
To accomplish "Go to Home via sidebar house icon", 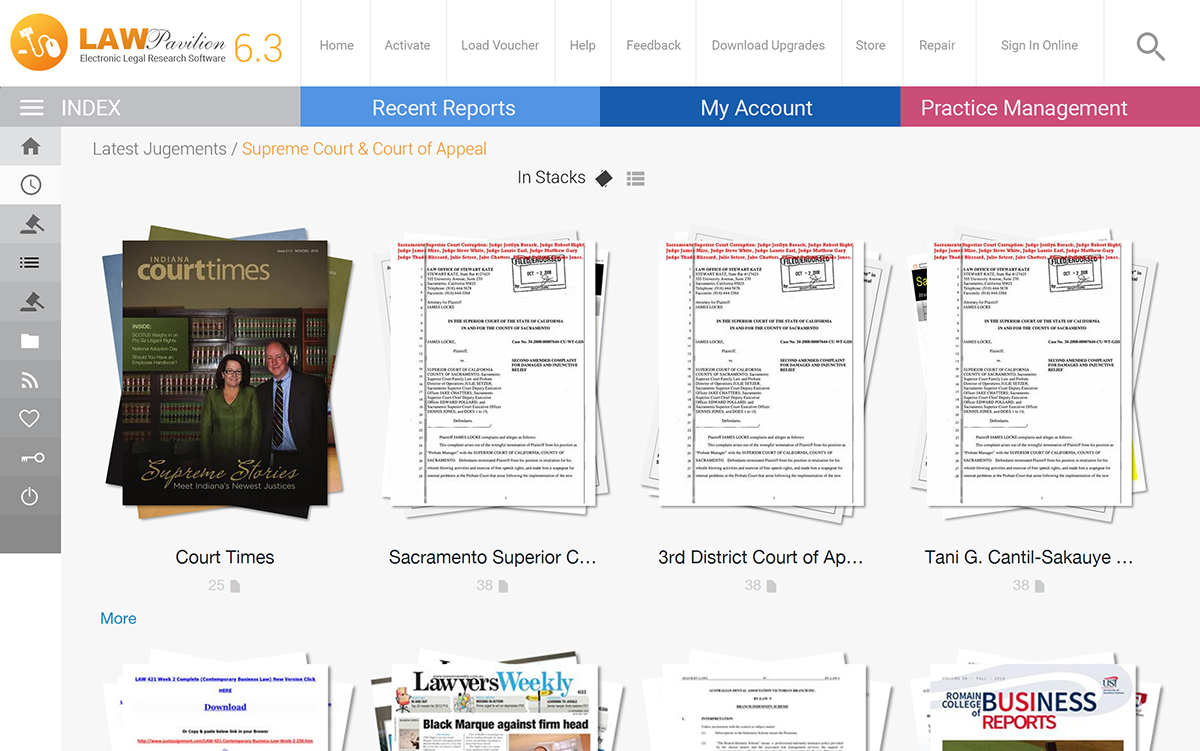I will 30,147.
